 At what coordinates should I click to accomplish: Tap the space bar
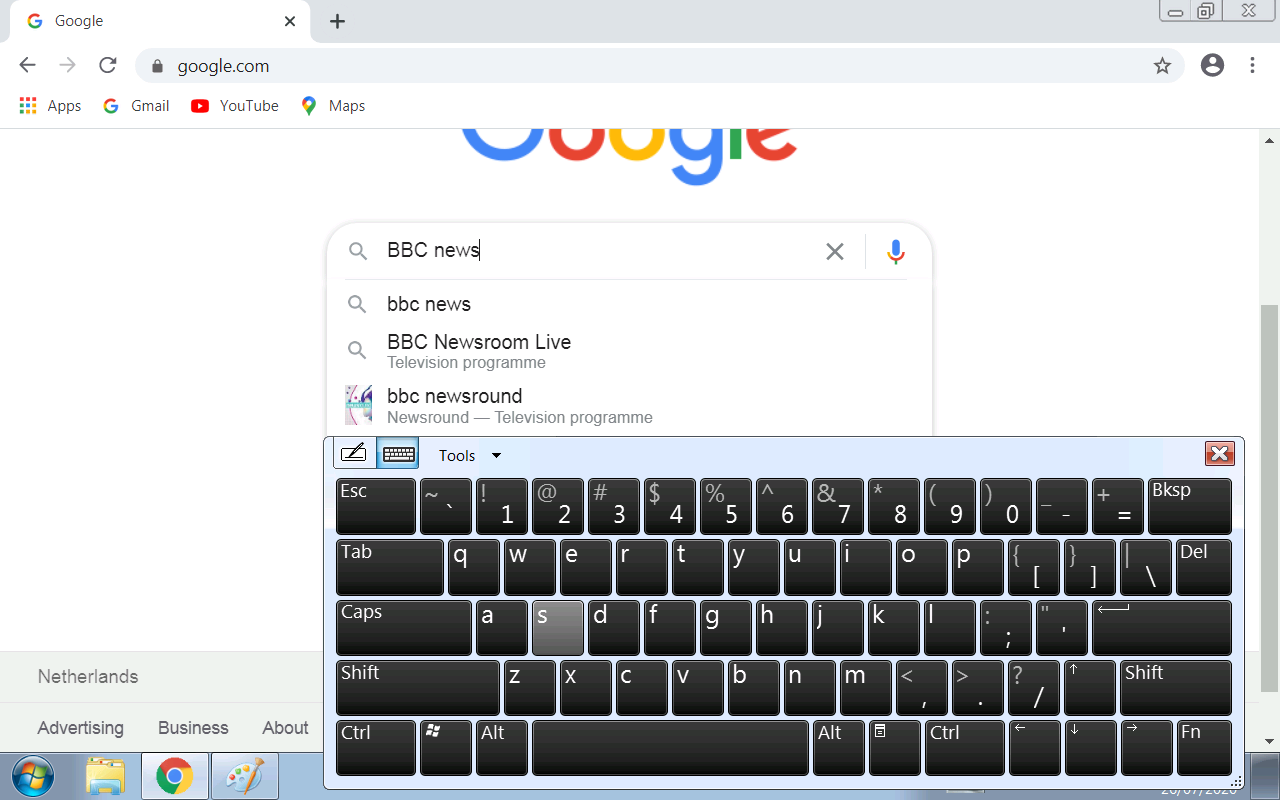pos(670,748)
